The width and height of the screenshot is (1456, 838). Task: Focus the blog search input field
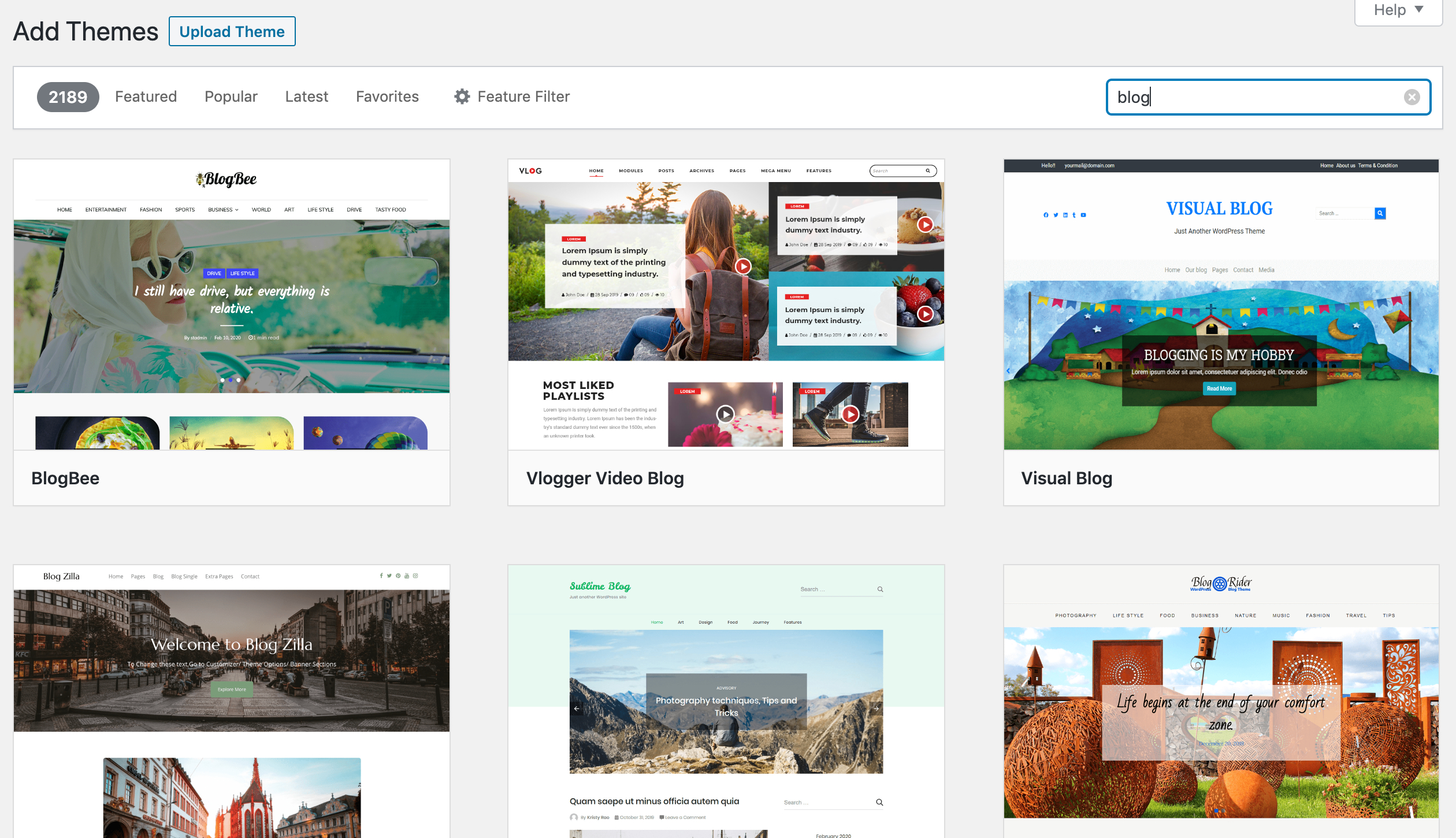point(1254,97)
